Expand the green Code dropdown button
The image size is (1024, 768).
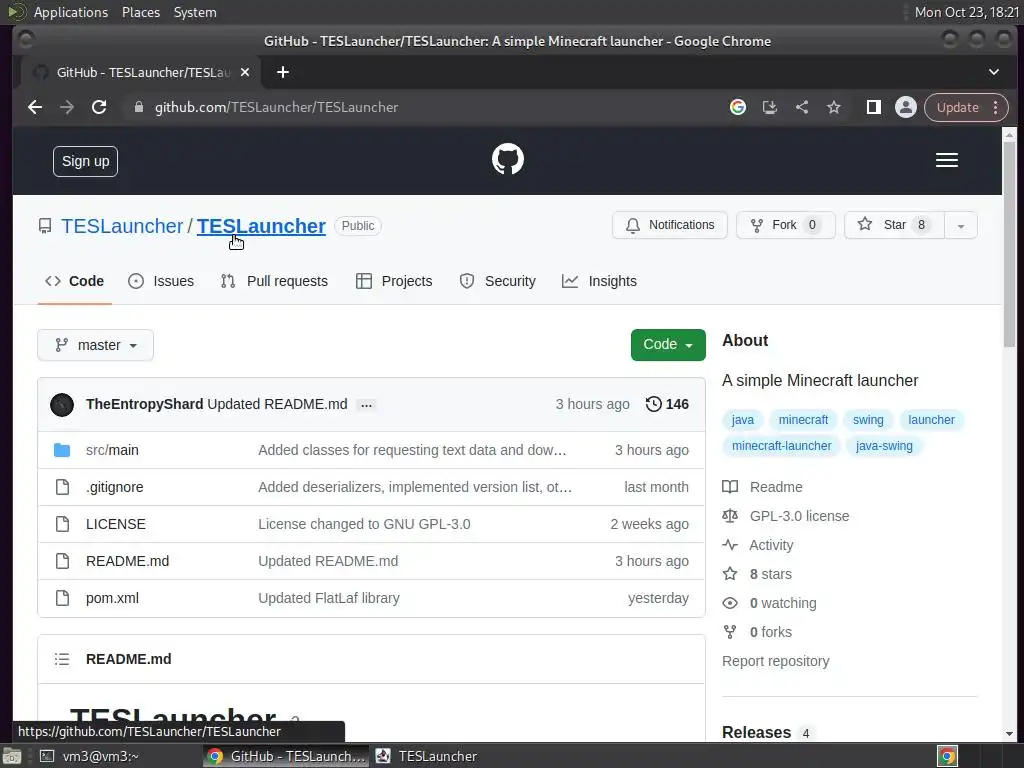pyautogui.click(x=668, y=344)
